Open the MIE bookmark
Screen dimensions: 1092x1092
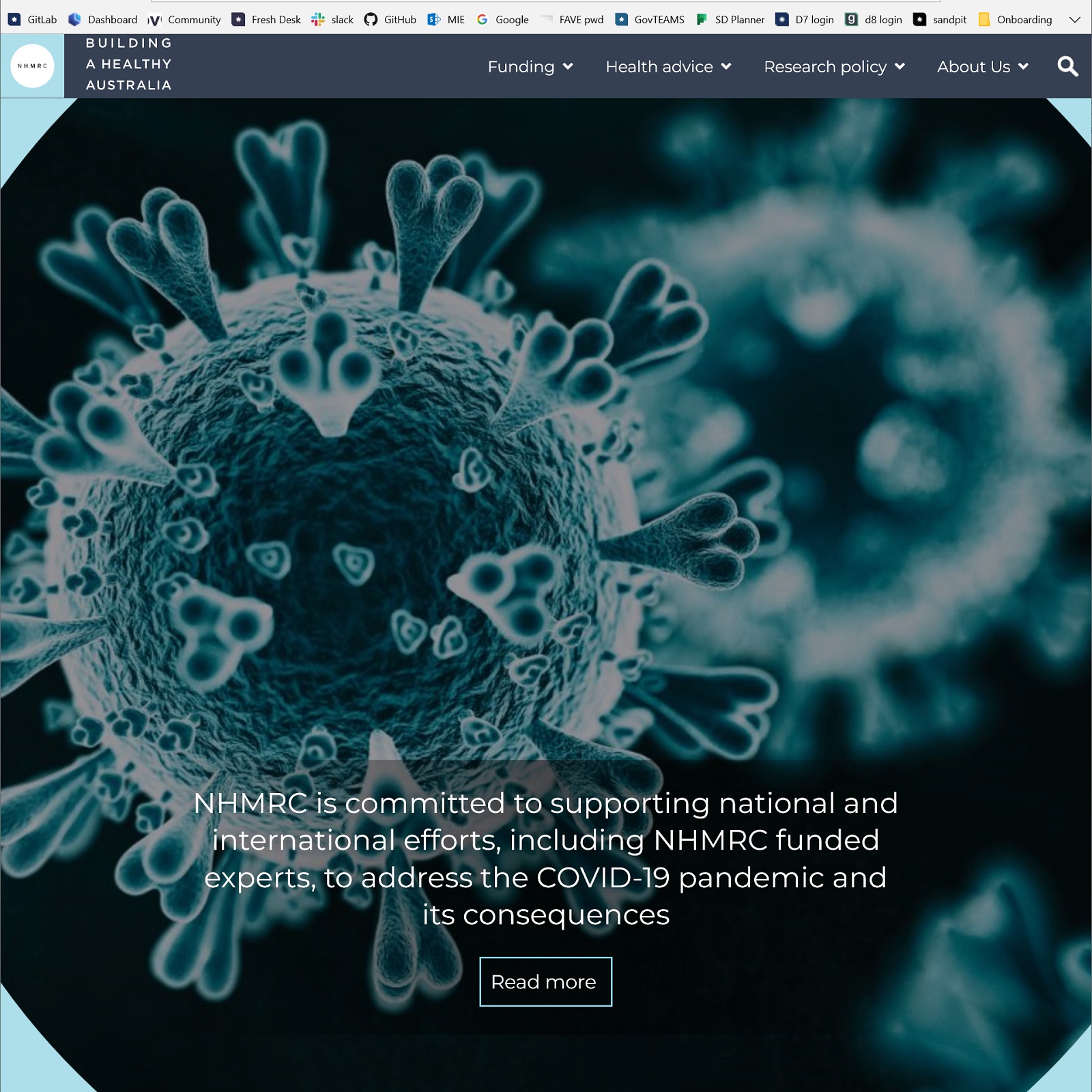tap(446, 20)
